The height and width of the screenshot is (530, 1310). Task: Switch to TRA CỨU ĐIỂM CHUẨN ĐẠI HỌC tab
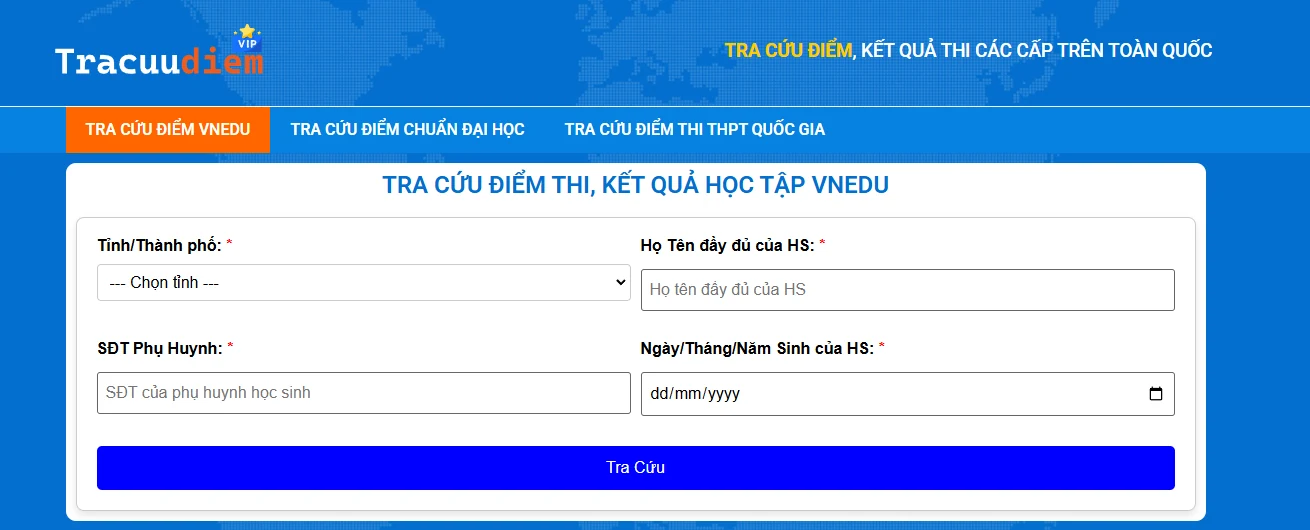tap(407, 130)
